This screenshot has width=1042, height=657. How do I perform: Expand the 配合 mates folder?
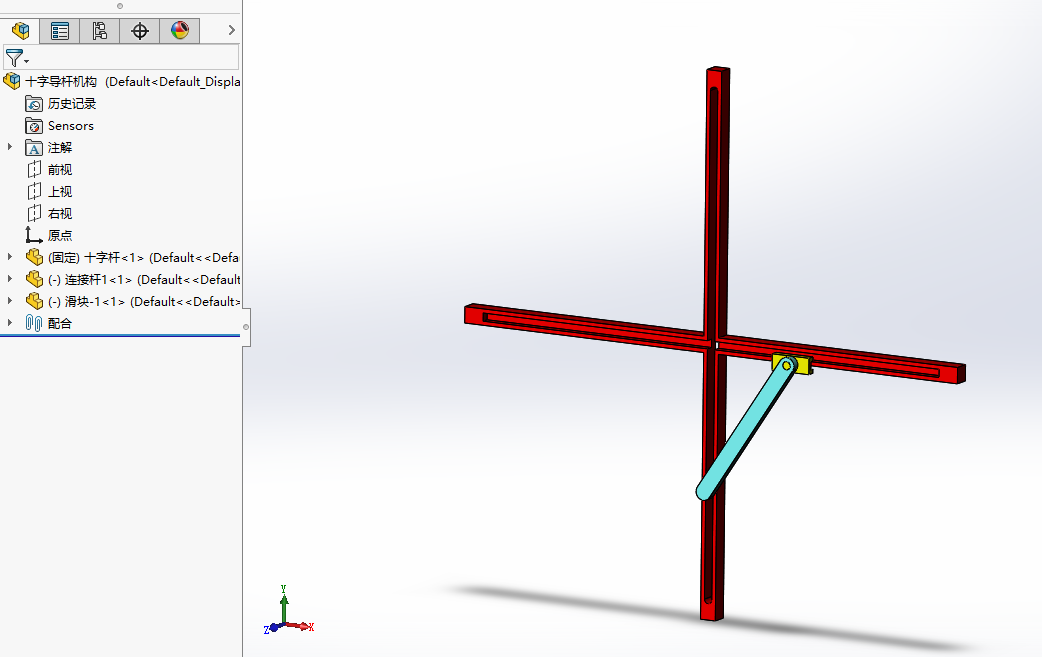coord(9,322)
